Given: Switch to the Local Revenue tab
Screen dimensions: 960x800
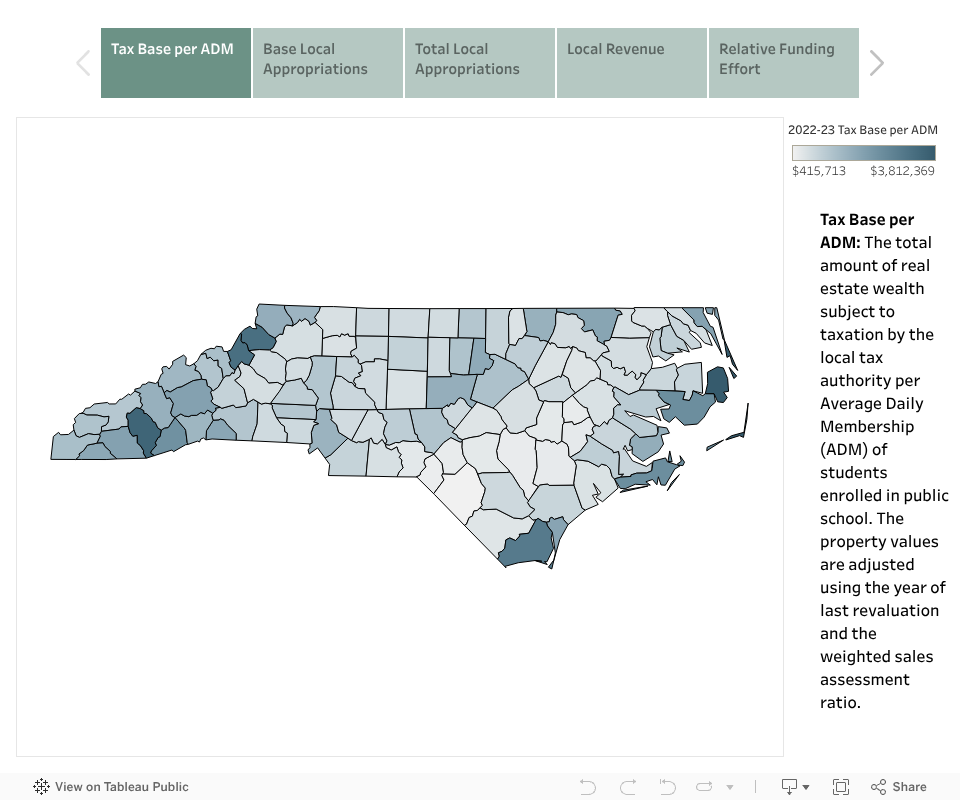Looking at the screenshot, I should [631, 62].
